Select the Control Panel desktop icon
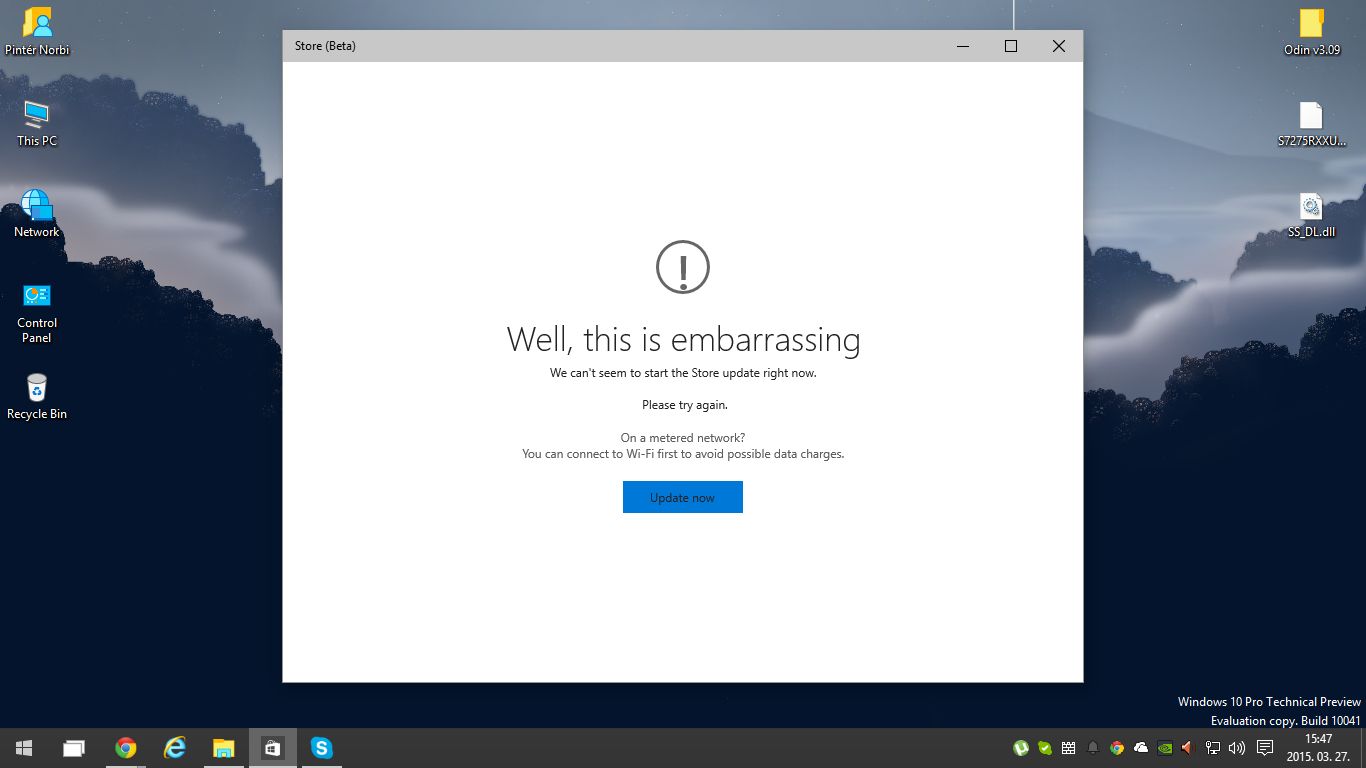1366x768 pixels. 37,313
